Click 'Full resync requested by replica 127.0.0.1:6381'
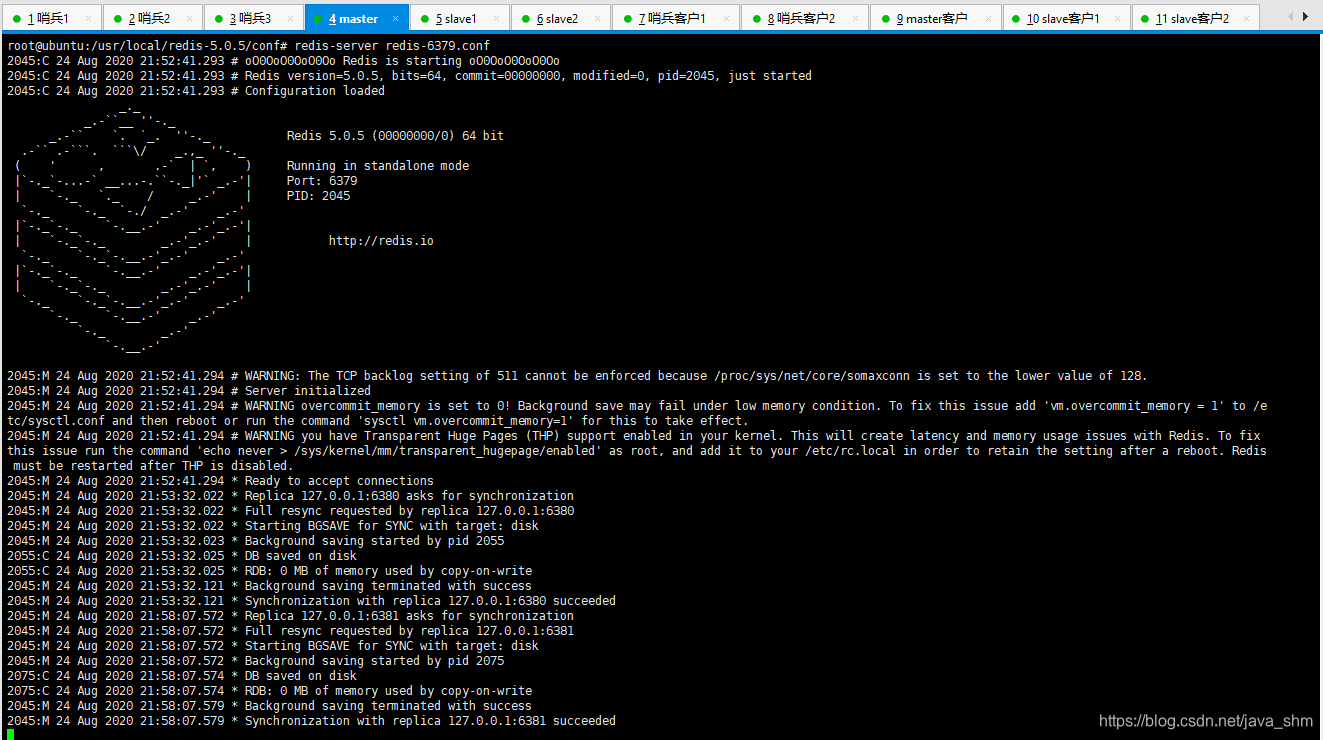 tap(290, 631)
